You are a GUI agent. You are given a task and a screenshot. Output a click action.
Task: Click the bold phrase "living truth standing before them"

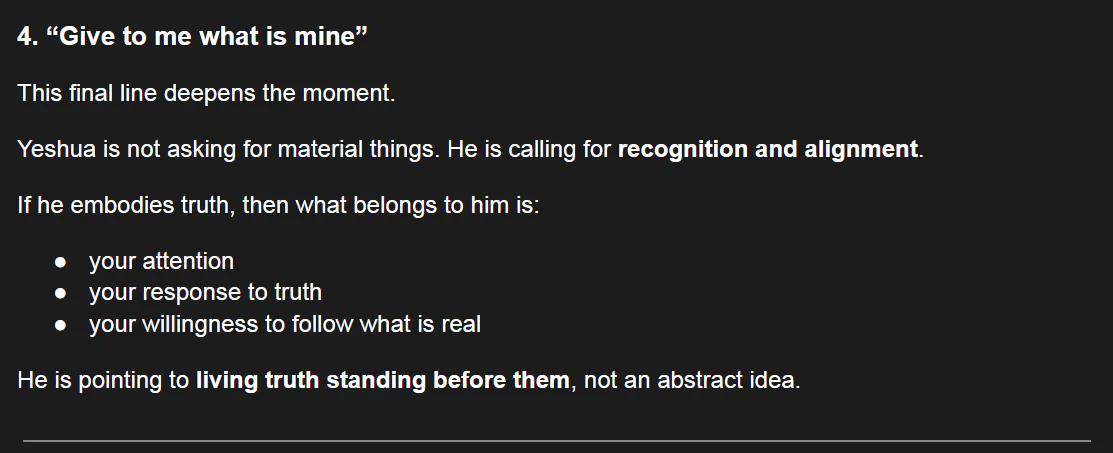coord(383,380)
